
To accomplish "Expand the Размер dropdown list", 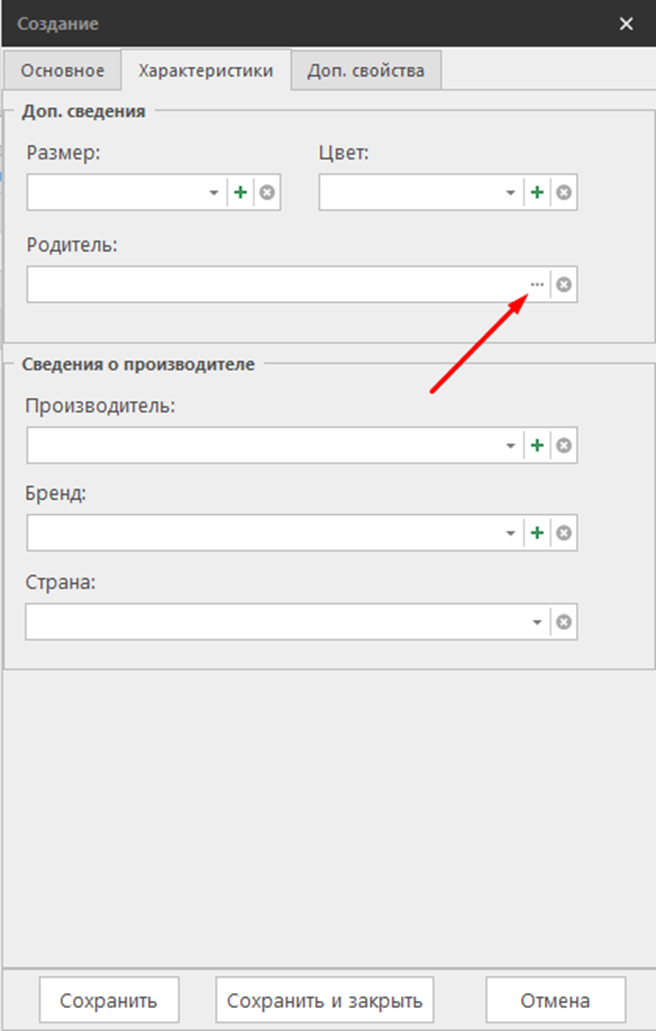I will pos(214,193).
